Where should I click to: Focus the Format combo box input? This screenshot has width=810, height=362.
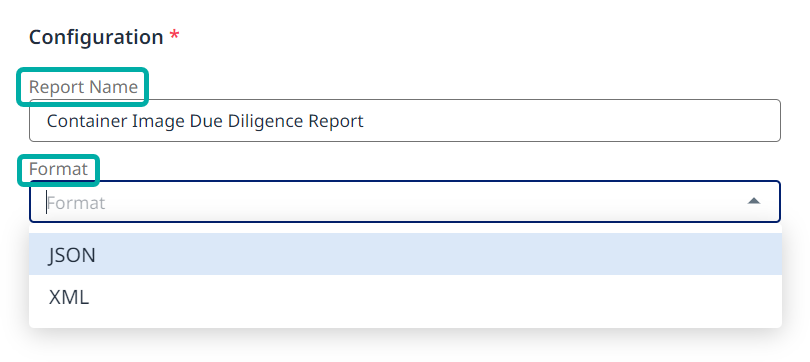click(404, 201)
